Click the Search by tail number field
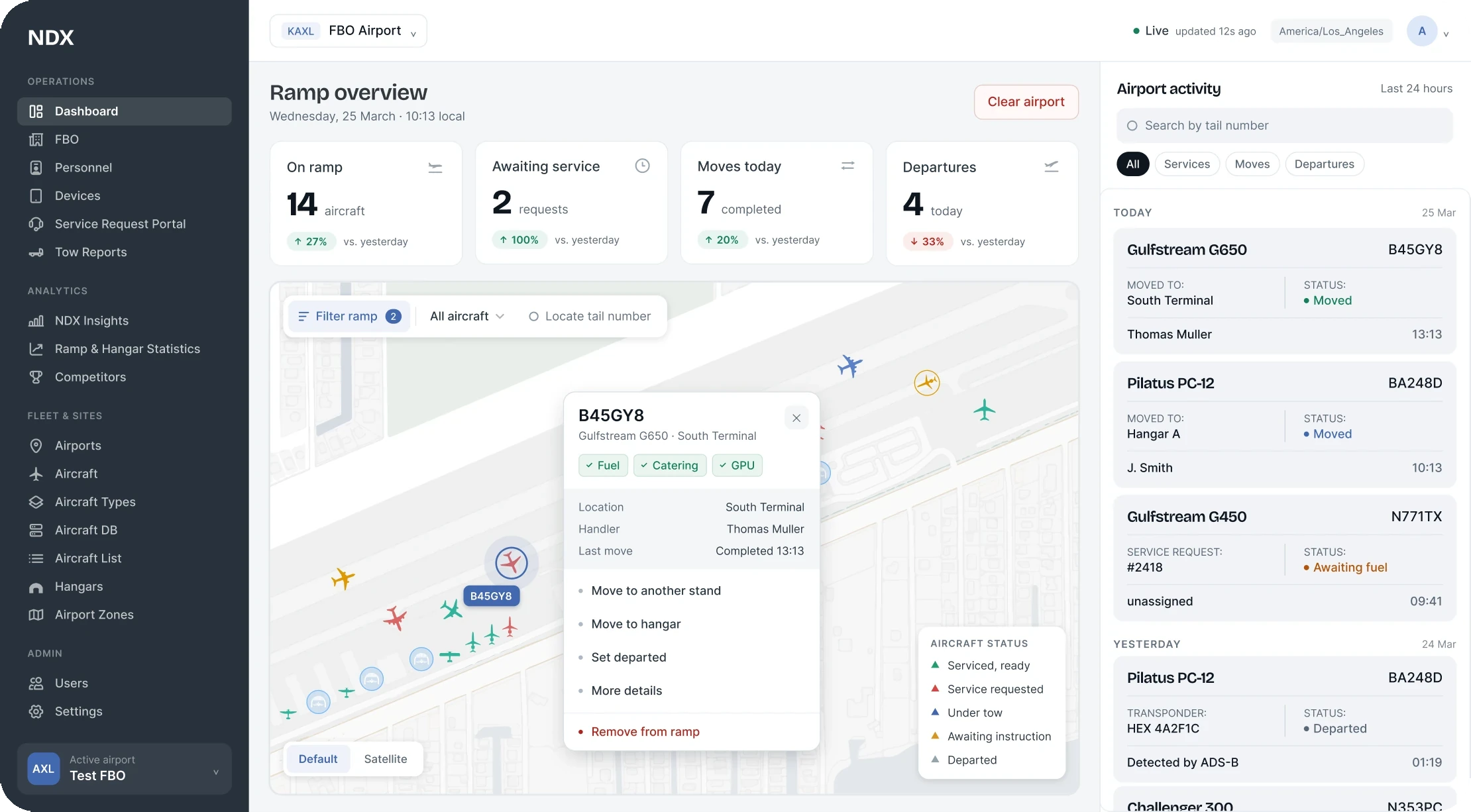The height and width of the screenshot is (812, 1471). point(1285,126)
